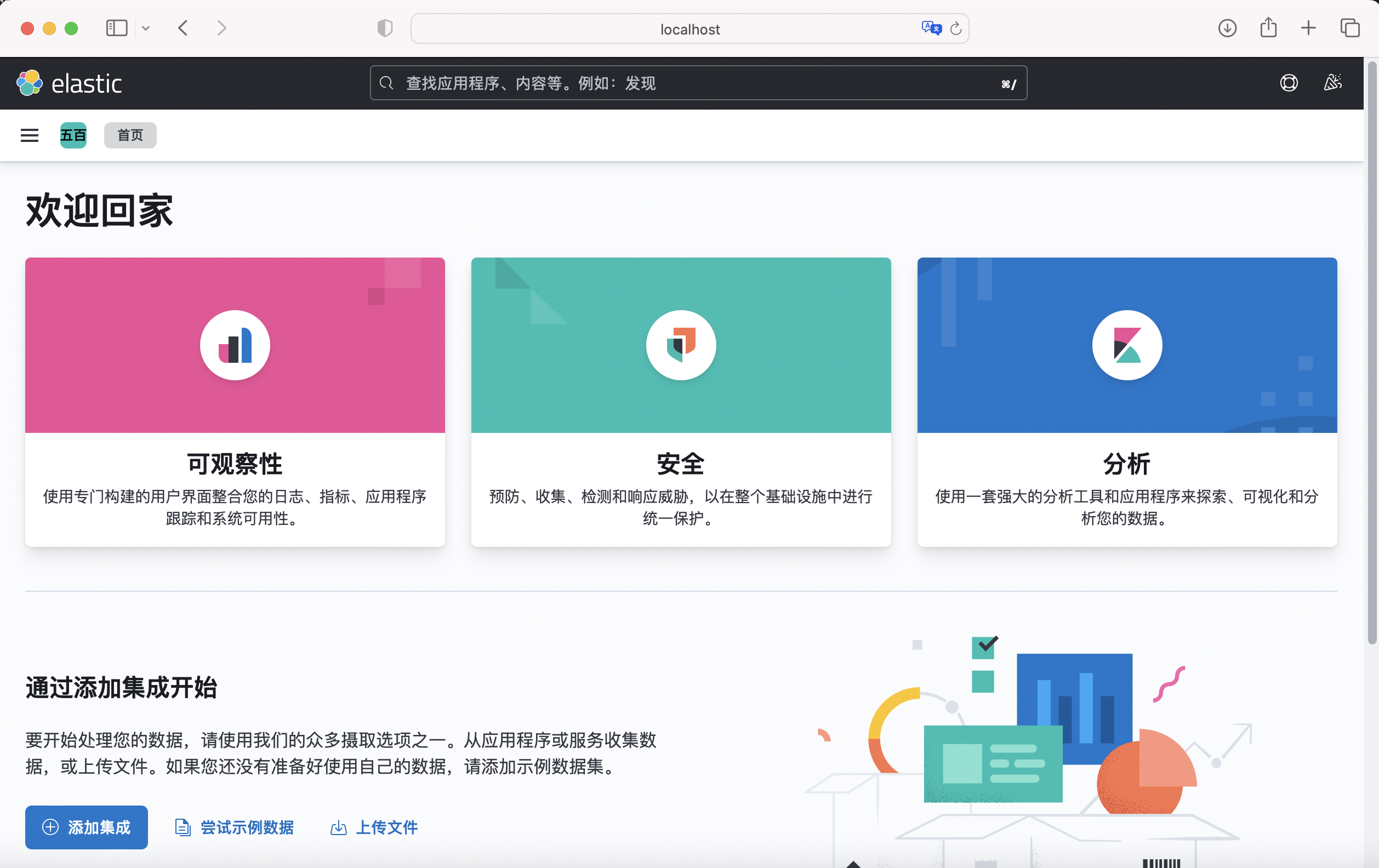The image size is (1379, 868).
Task: Open the newsfeed celebration icon
Action: (1332, 83)
